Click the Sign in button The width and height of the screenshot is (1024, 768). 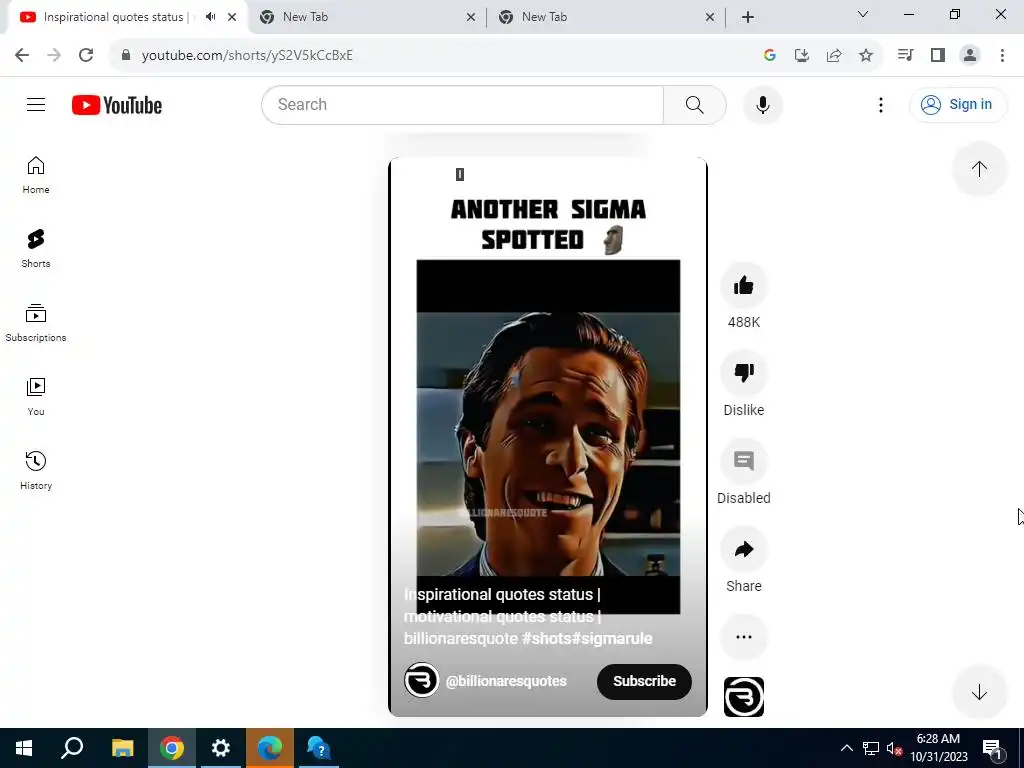tap(958, 104)
